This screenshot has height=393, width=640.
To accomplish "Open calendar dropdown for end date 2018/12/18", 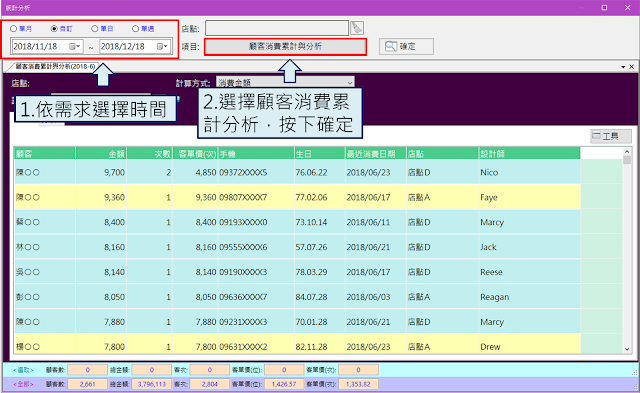I will pyautogui.click(x=162, y=47).
